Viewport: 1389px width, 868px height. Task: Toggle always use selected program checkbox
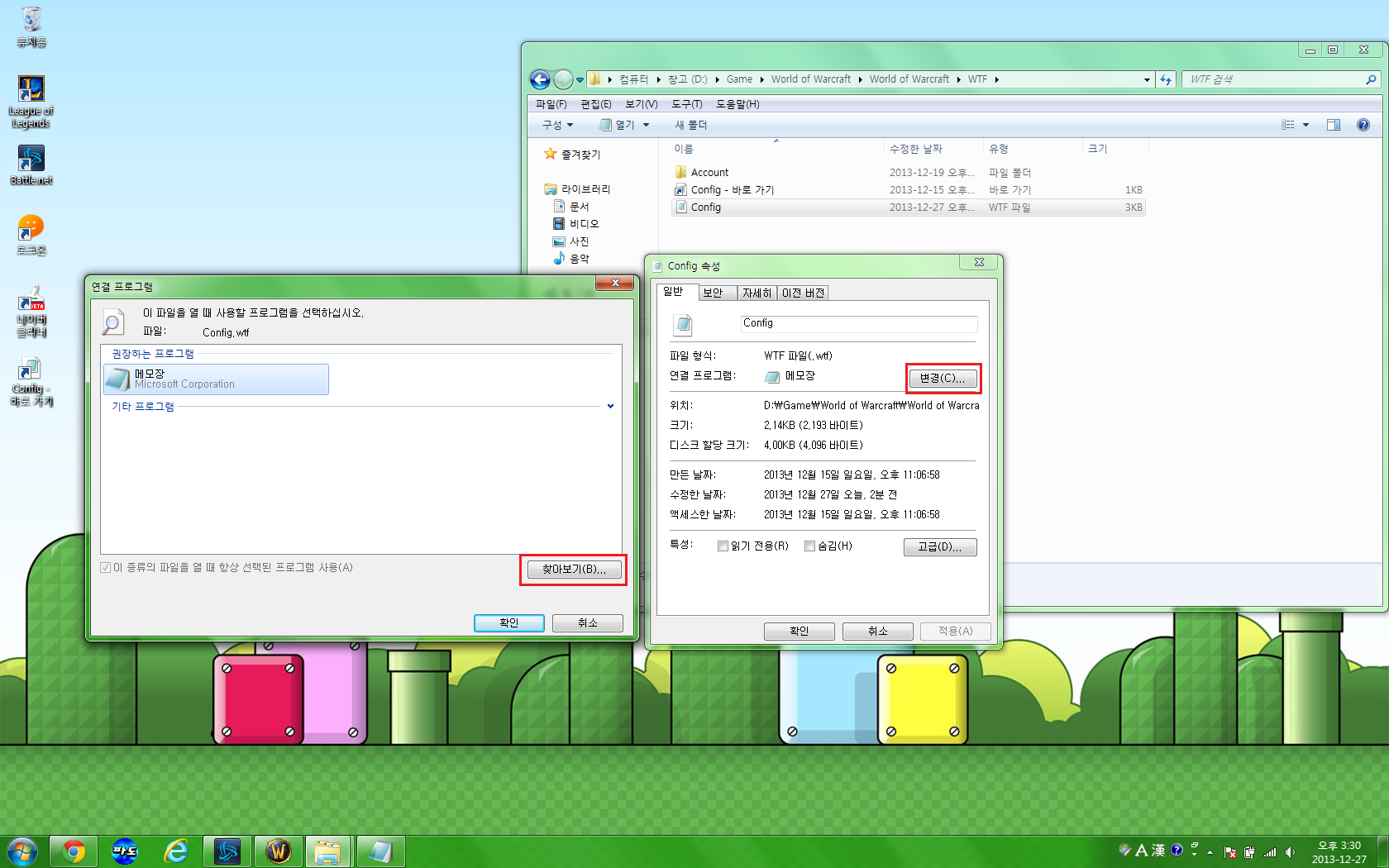pos(105,567)
